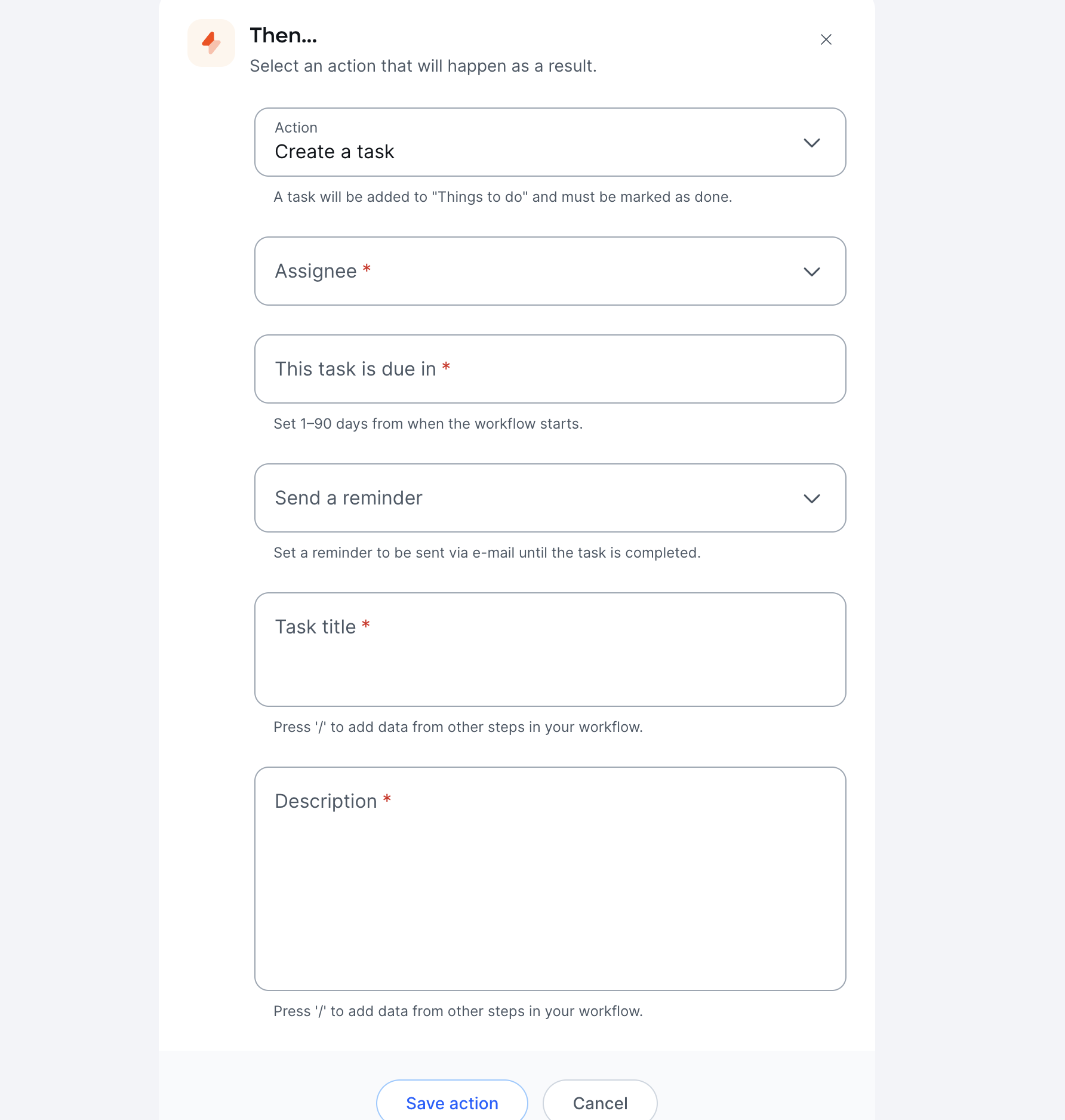This screenshot has width=1065, height=1120.
Task: Open the Assignee dropdown
Action: [550, 271]
